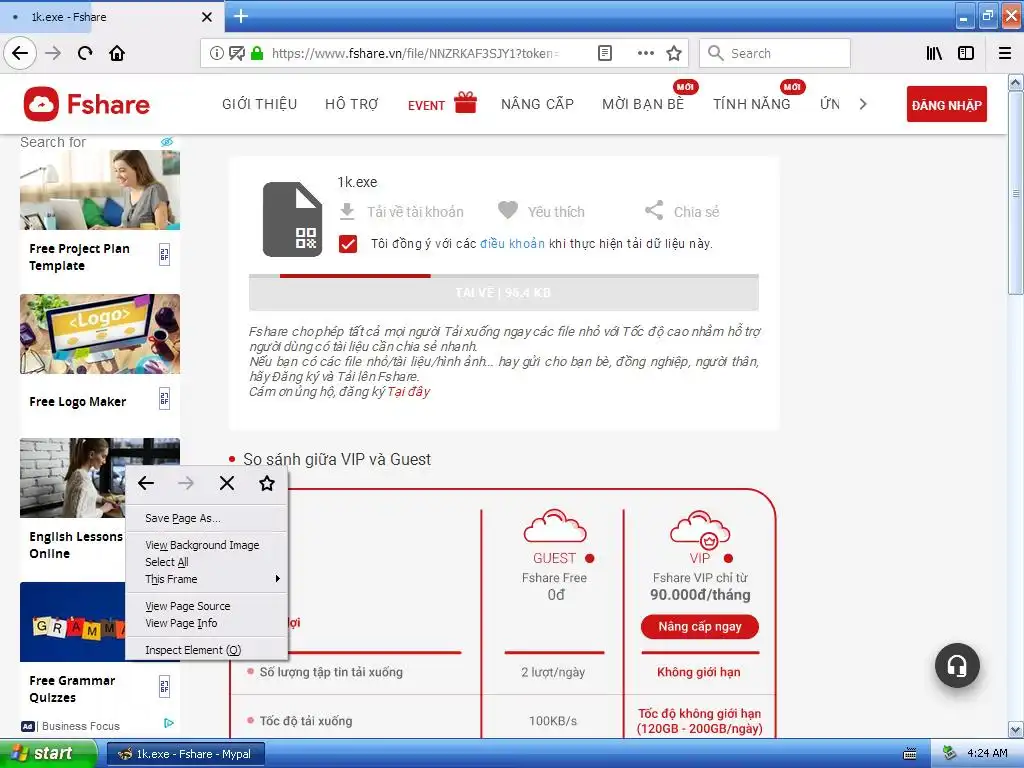Click the AdChoices icon near Business Focus
Viewport: 1024px width, 768px height.
point(168,723)
